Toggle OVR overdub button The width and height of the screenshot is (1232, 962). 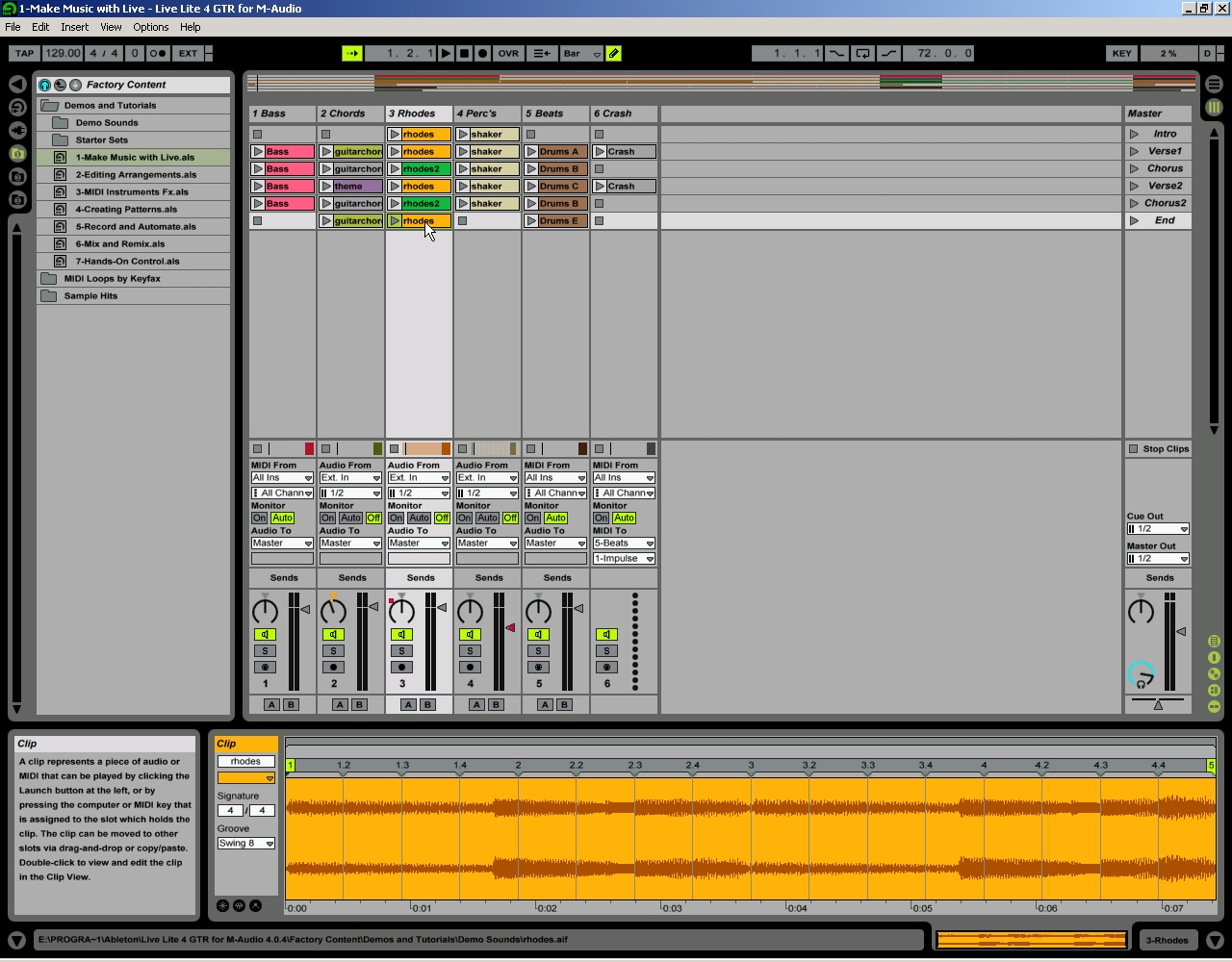[x=508, y=54]
